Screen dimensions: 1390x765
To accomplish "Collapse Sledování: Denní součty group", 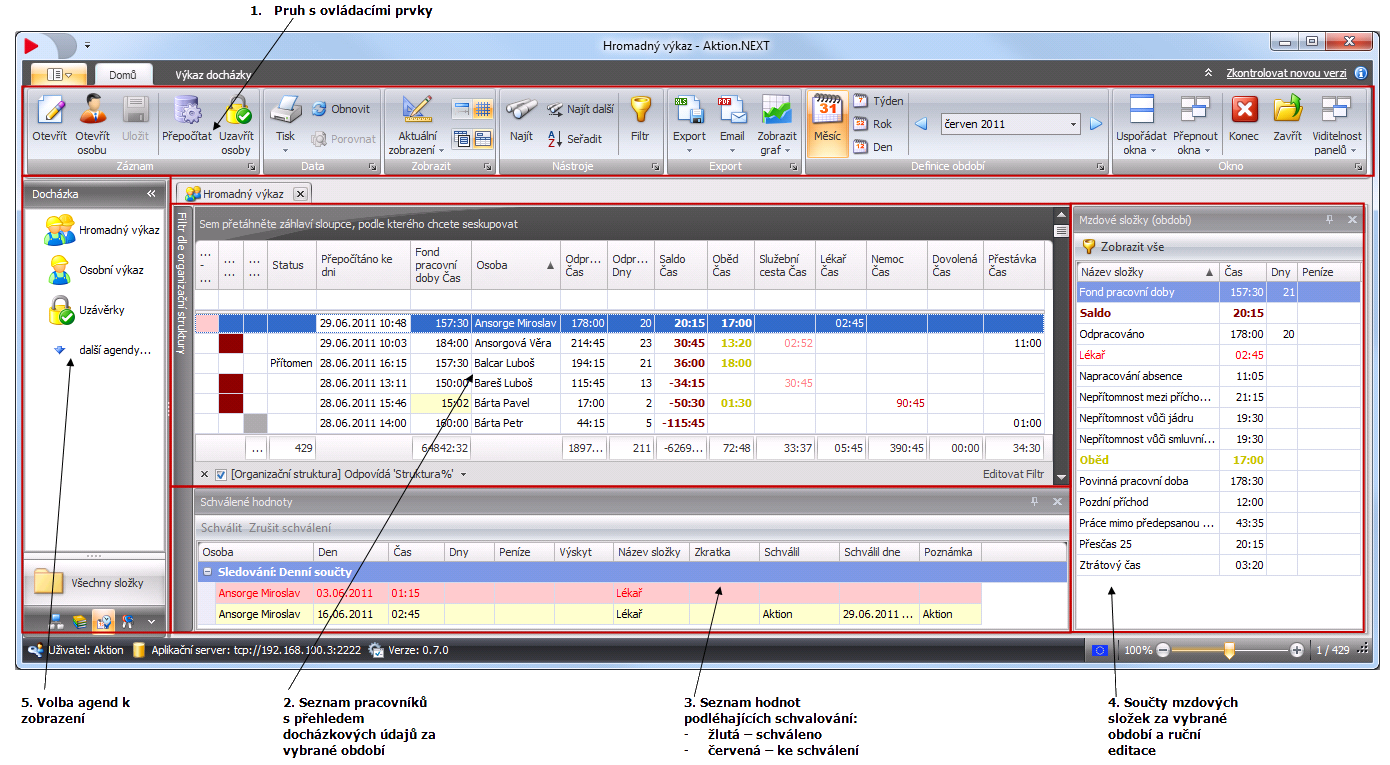I will (x=207, y=573).
